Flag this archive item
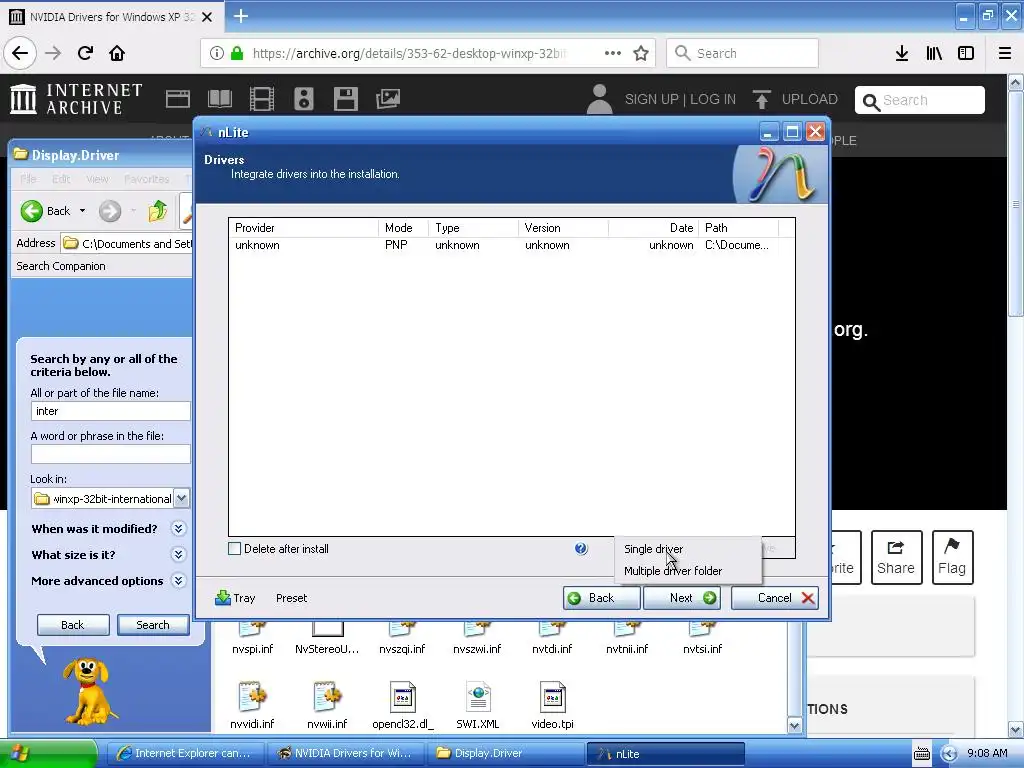The height and width of the screenshot is (768, 1024). pyautogui.click(x=952, y=557)
